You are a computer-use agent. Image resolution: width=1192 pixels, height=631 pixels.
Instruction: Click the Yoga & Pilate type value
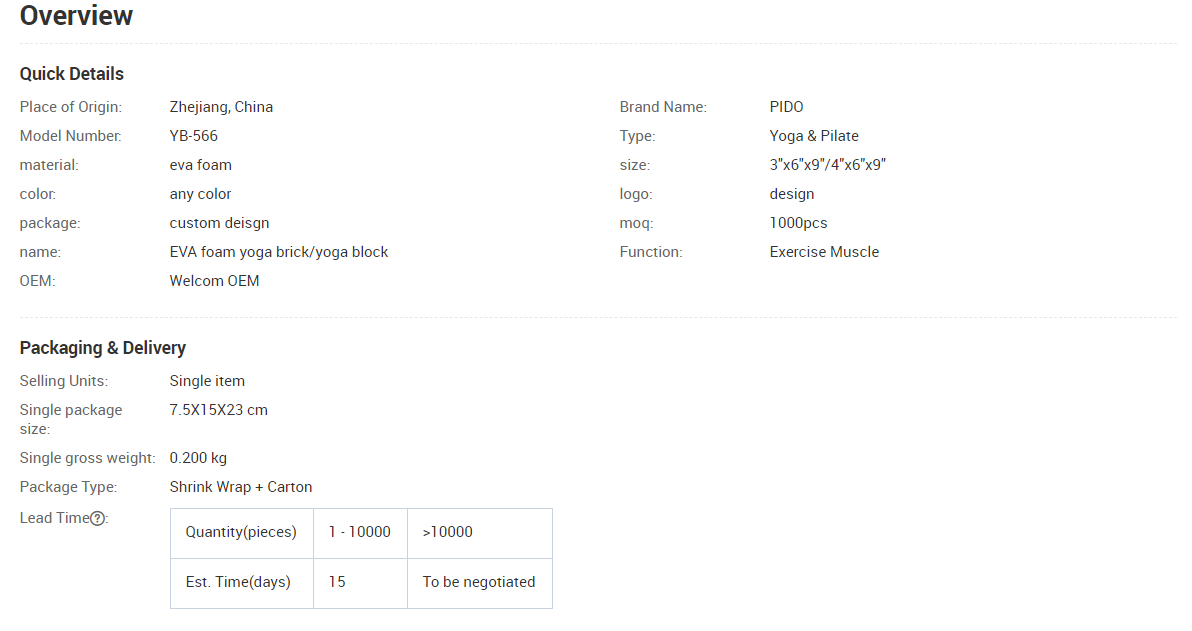click(814, 136)
